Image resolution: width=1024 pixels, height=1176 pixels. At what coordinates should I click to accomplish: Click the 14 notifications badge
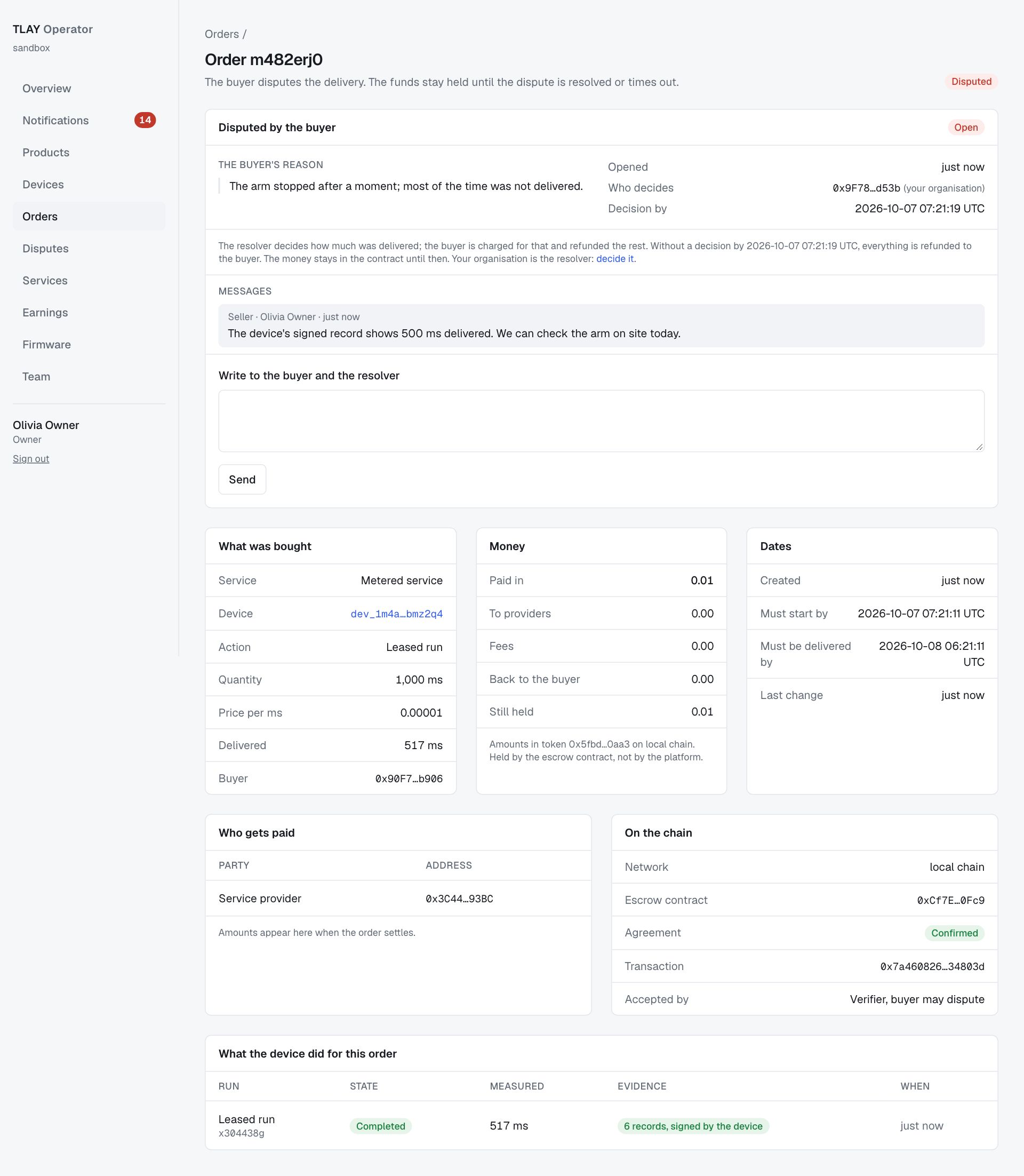(x=145, y=120)
